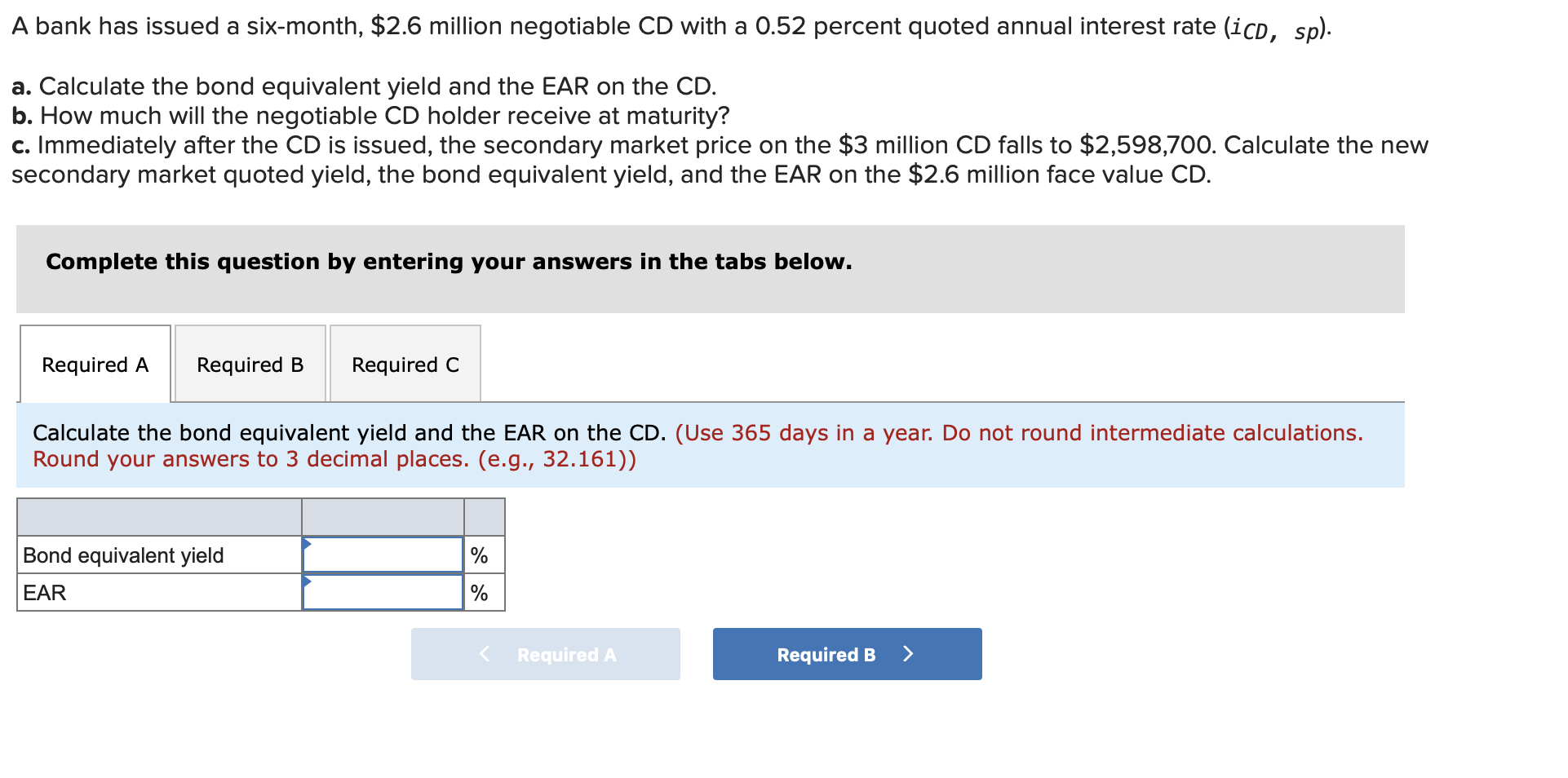Click inside the Bond equivalent yield answer box
Screen dimensions: 1568x778
pyautogui.click(x=383, y=554)
